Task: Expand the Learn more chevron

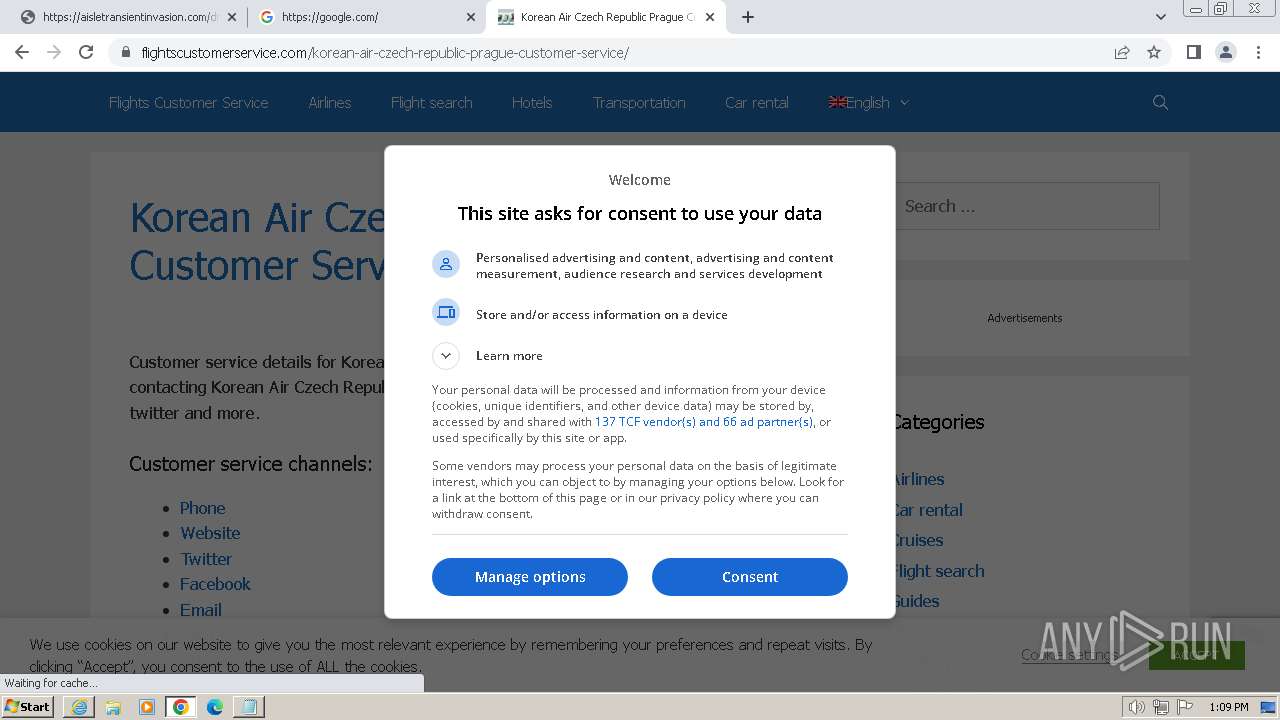Action: (x=446, y=355)
